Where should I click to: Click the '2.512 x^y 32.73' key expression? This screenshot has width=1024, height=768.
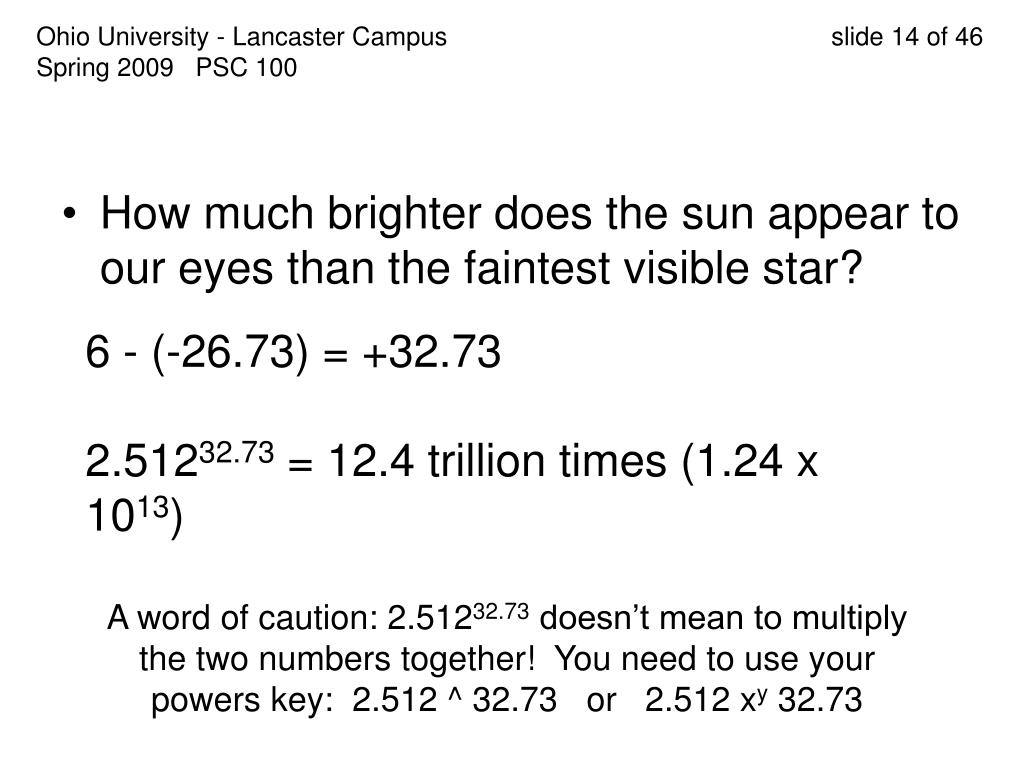[x=753, y=699]
